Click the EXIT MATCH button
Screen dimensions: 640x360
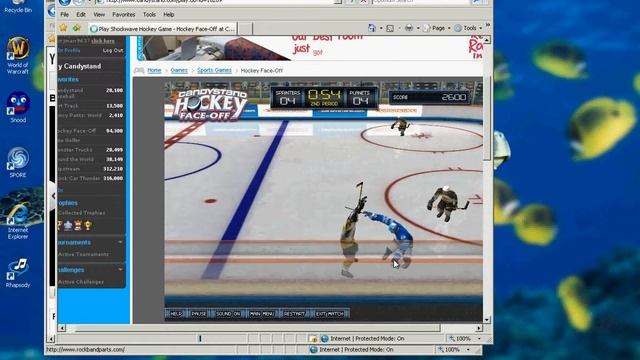(x=330, y=313)
